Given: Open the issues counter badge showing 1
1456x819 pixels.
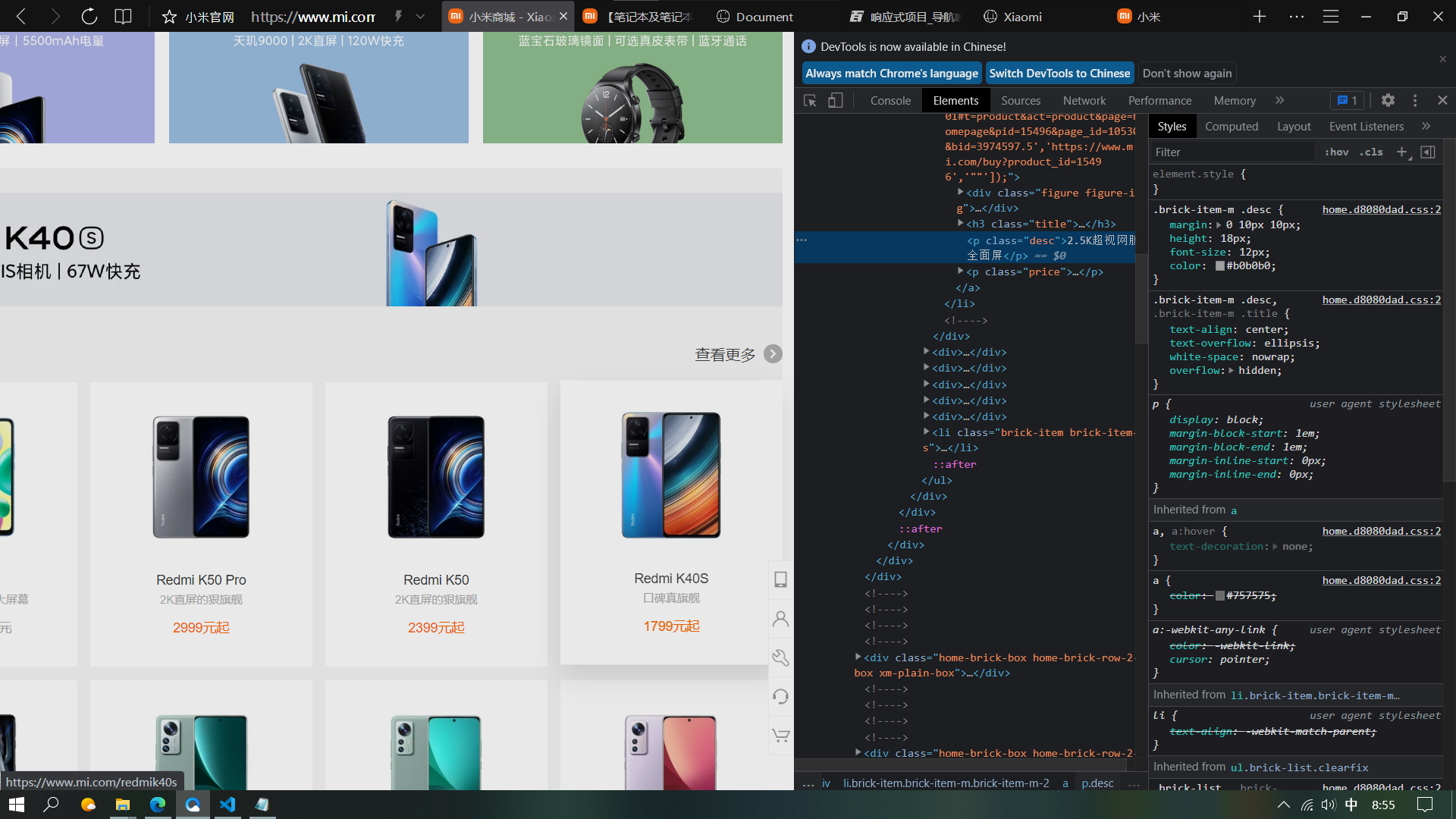Looking at the screenshot, I should pos(1348,100).
